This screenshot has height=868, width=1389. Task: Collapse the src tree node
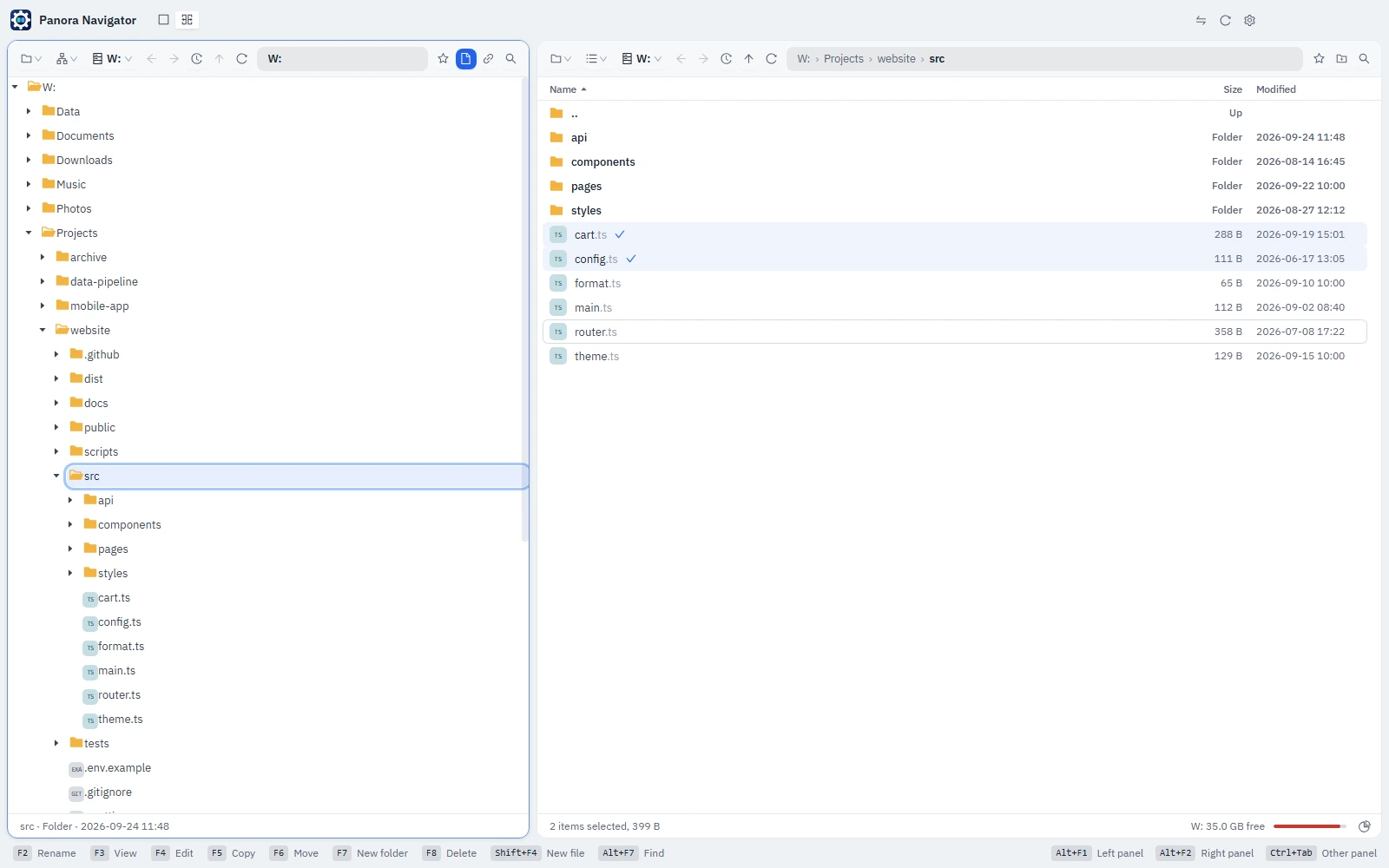56,476
